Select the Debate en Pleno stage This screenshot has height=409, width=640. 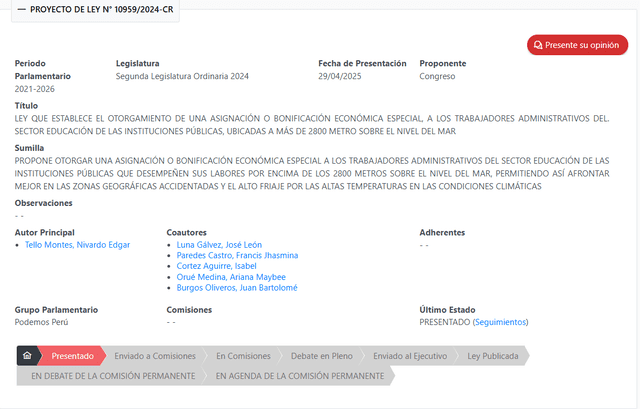322,355
